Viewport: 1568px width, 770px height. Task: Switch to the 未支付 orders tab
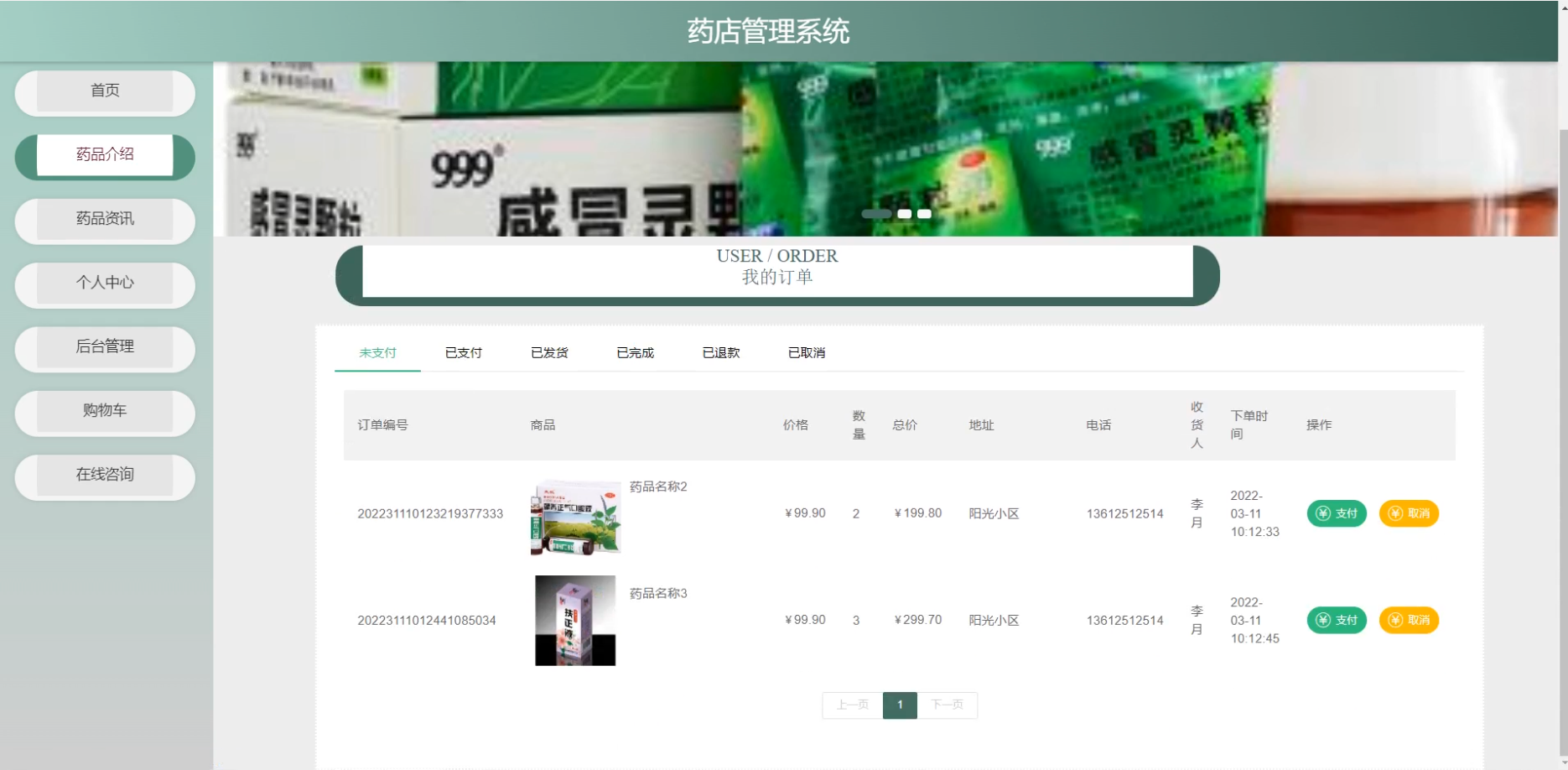coord(377,353)
